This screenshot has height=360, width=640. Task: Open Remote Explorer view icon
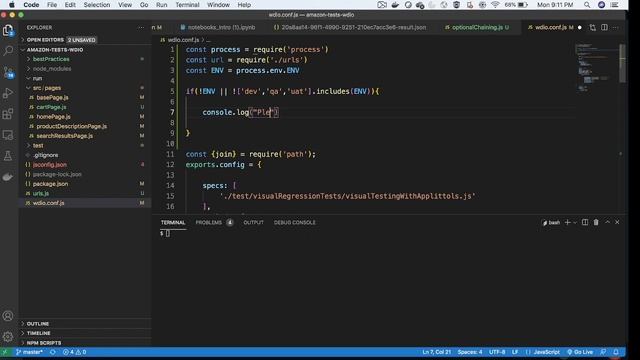point(8,135)
